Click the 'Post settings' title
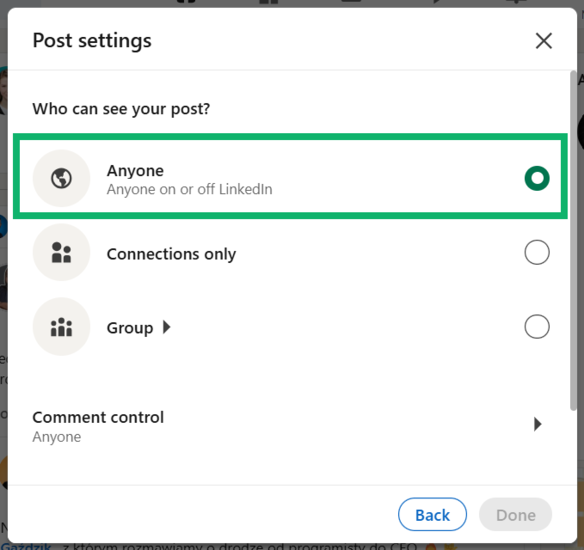584x550 pixels. pyautogui.click(x=92, y=41)
